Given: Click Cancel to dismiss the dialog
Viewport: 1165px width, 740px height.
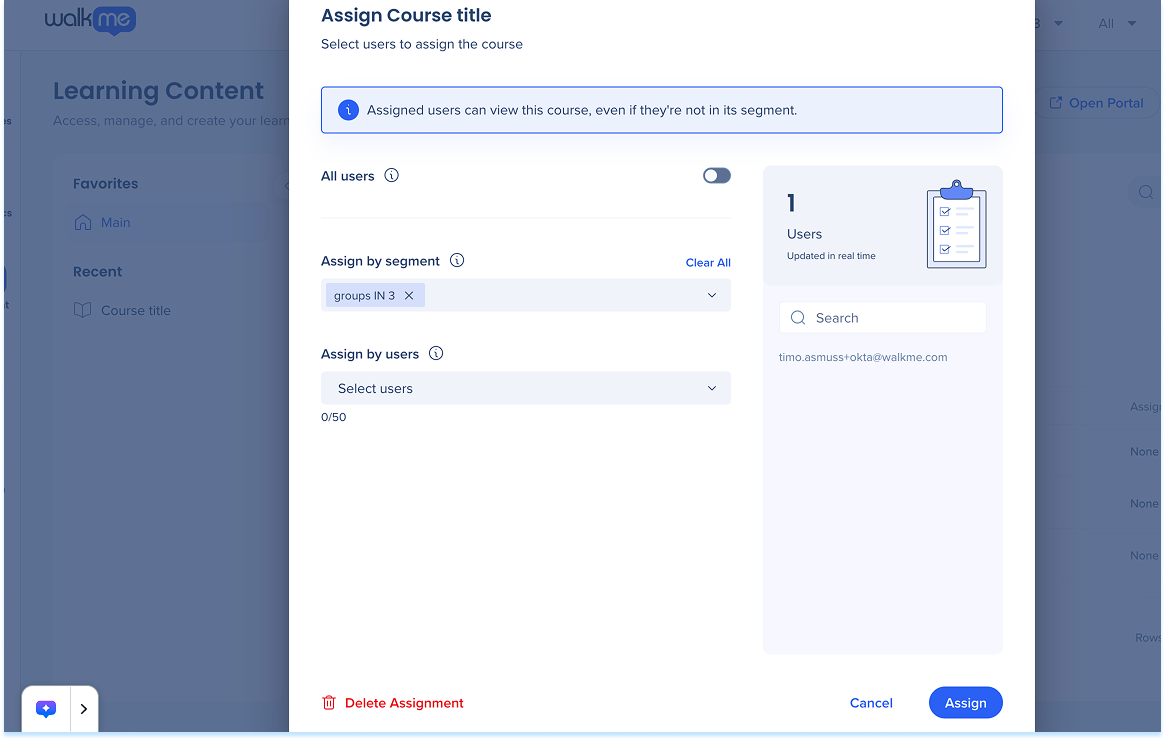Looking at the screenshot, I should click(871, 703).
